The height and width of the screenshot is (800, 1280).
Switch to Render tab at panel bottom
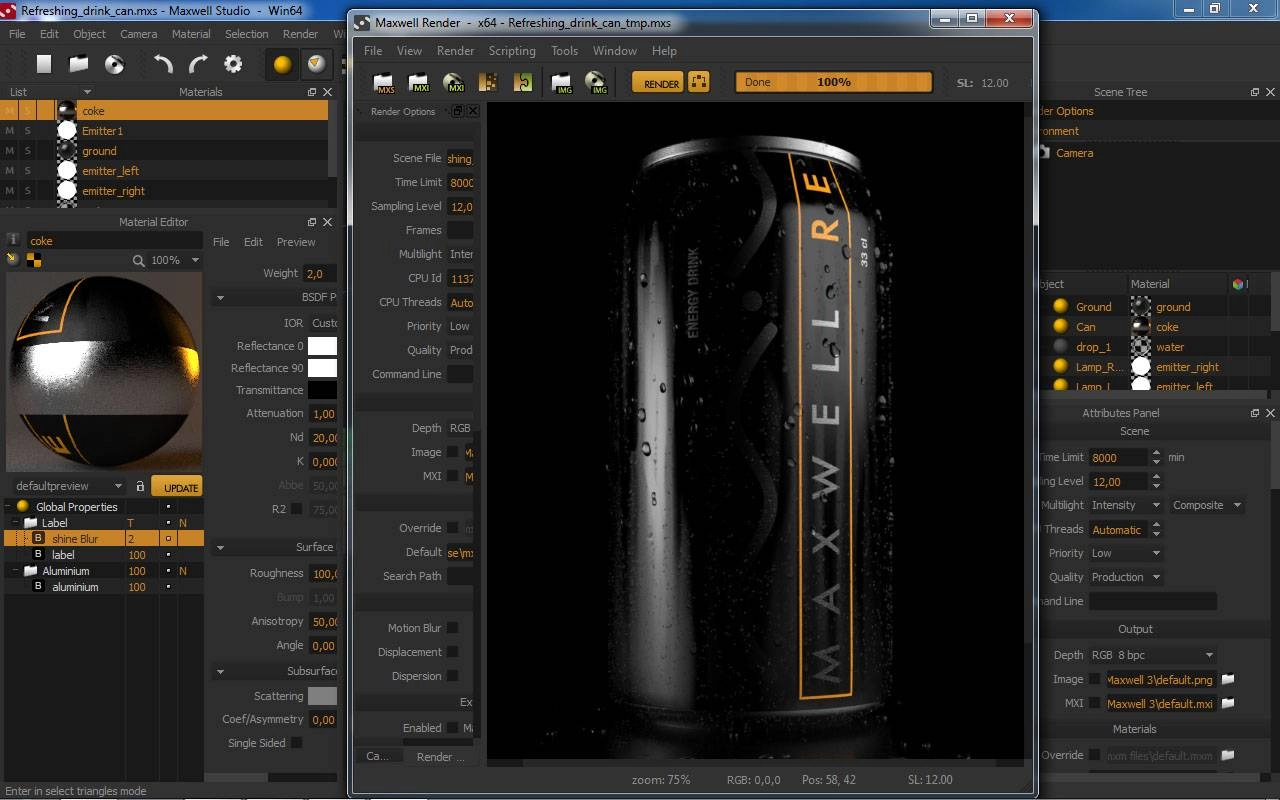440,757
